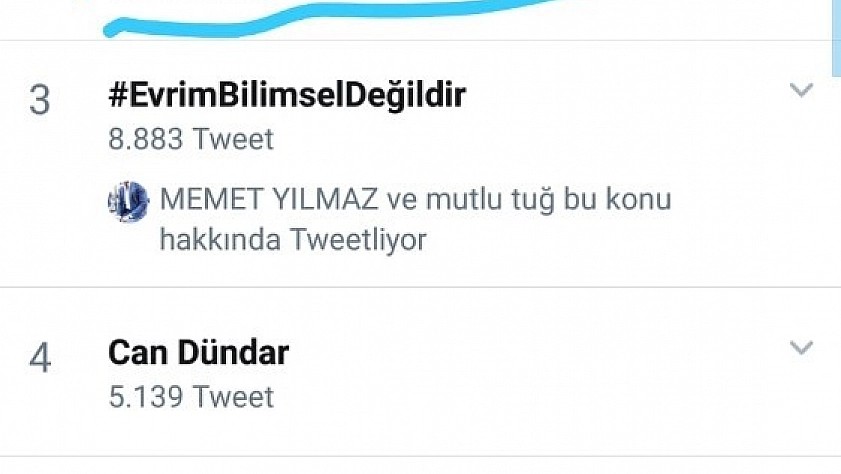The height and width of the screenshot is (474, 841).
Task: Click the blue scrollbar at the right edge
Action: point(836,38)
